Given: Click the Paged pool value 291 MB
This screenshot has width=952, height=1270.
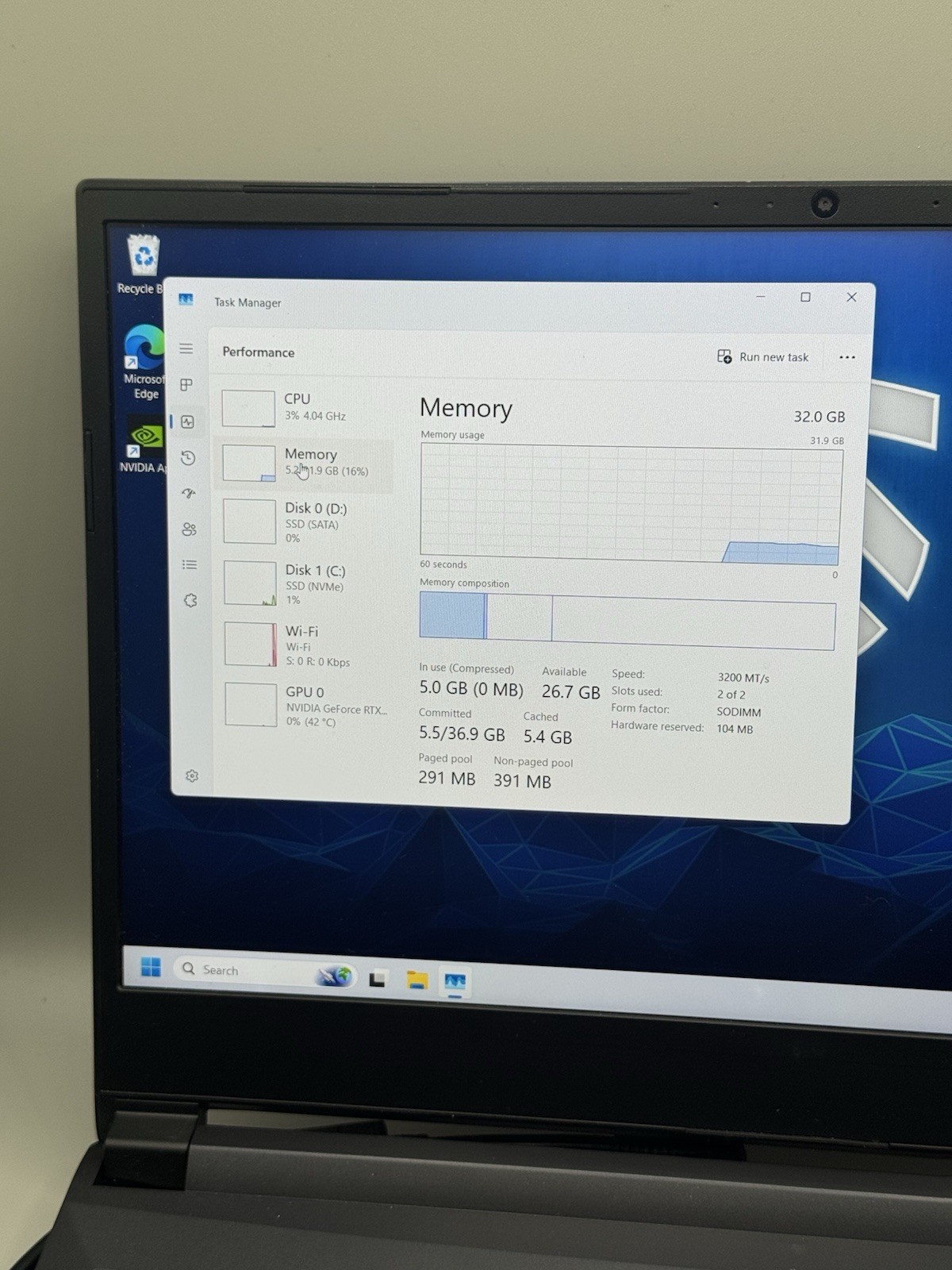Looking at the screenshot, I should coord(447,779).
